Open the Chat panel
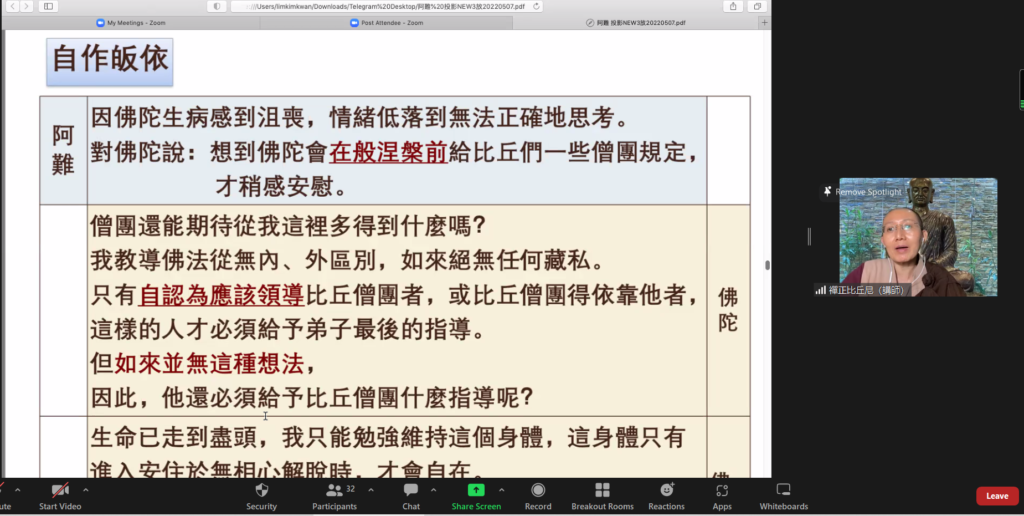The width and height of the screenshot is (1024, 516). click(411, 495)
